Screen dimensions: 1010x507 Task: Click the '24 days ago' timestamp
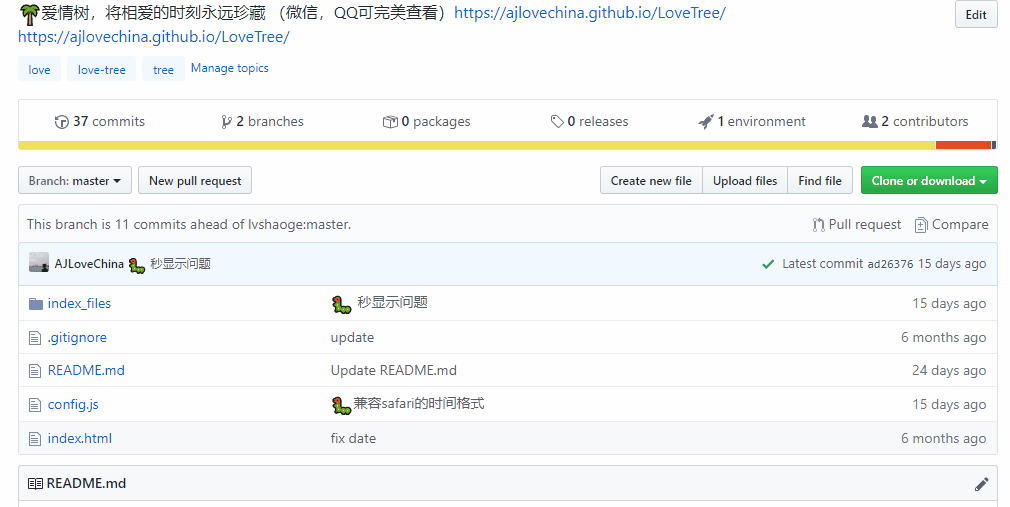(x=949, y=370)
